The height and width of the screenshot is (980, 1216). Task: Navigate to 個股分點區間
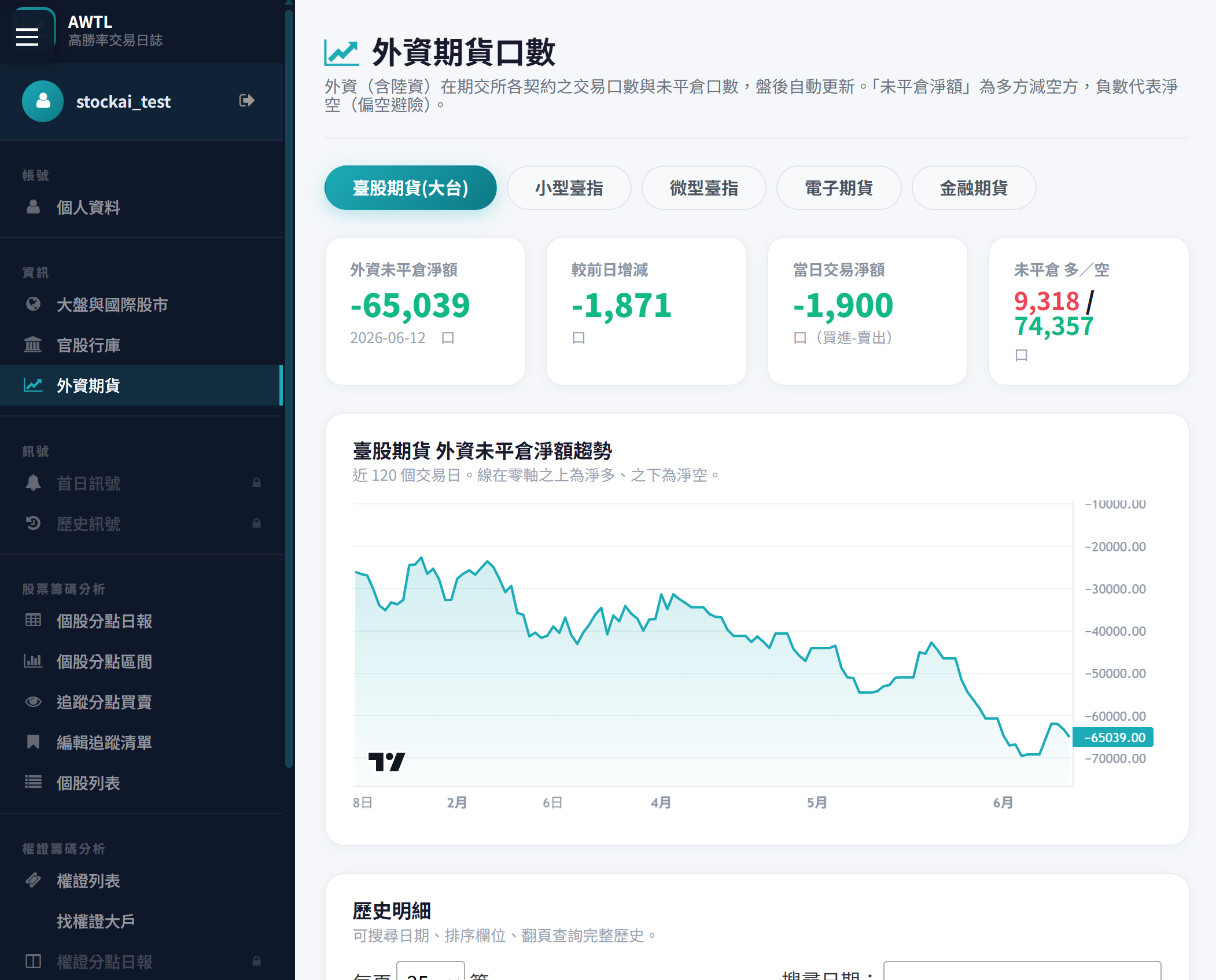141,661
